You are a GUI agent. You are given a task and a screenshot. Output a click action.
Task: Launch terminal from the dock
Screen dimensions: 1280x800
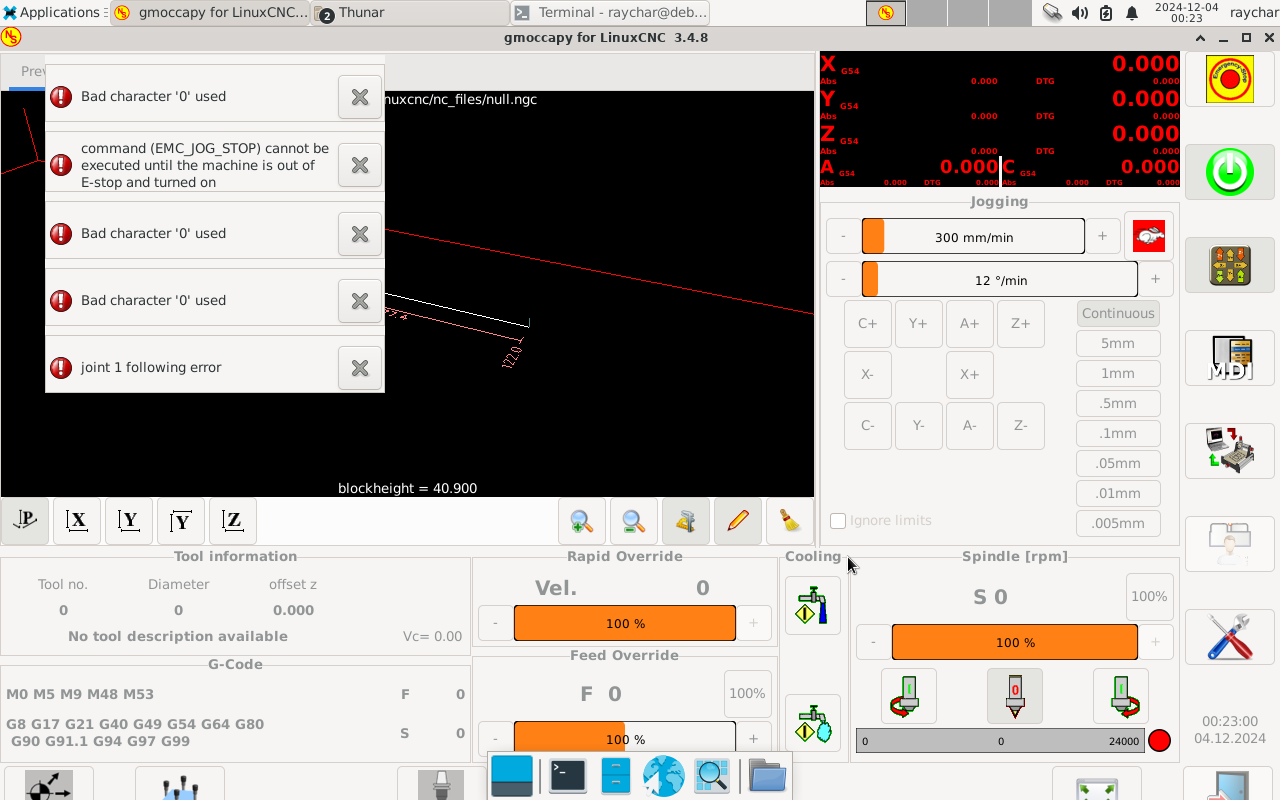[568, 776]
